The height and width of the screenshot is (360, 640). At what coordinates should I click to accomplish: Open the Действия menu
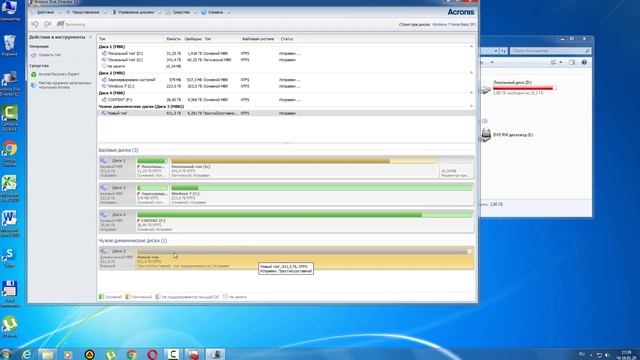[45, 12]
